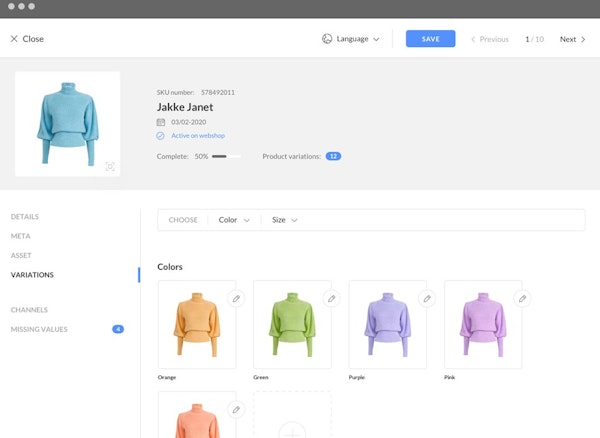Open the Missing Values section
Screen dimensions: 600x438
[x=40, y=329]
